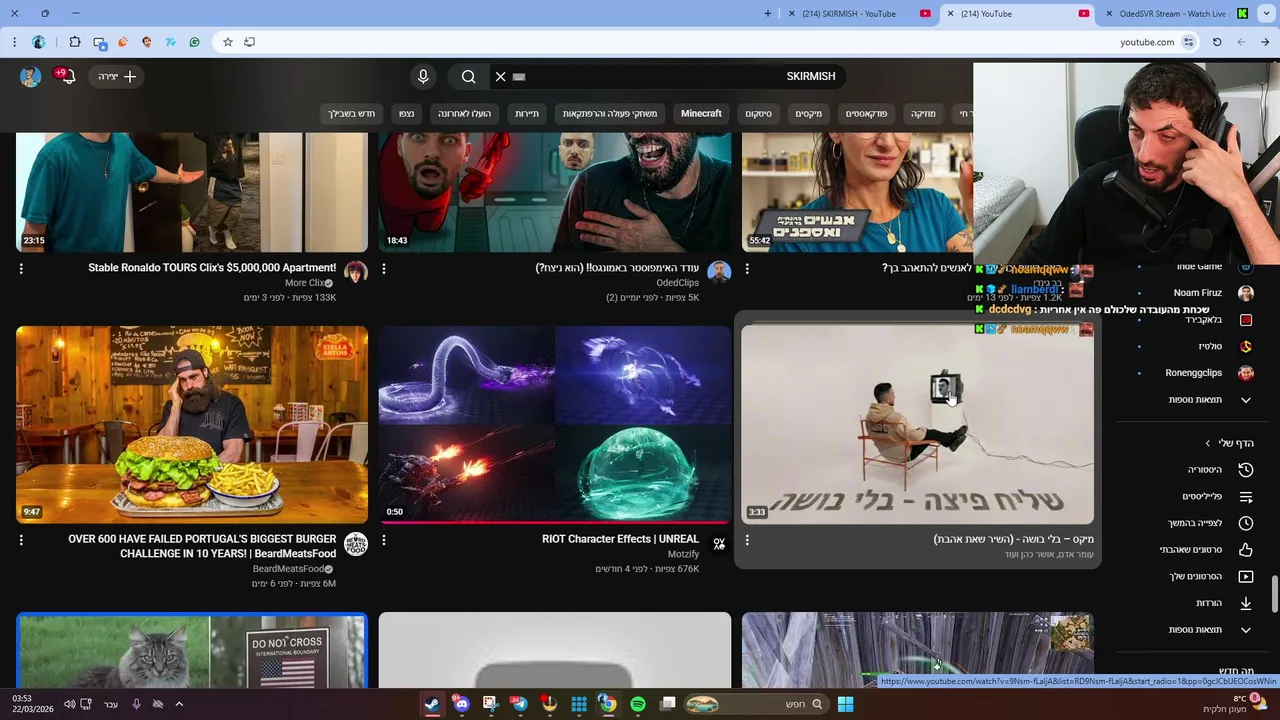
Task: Open Discord from the taskbar
Action: pyautogui.click(x=461, y=704)
